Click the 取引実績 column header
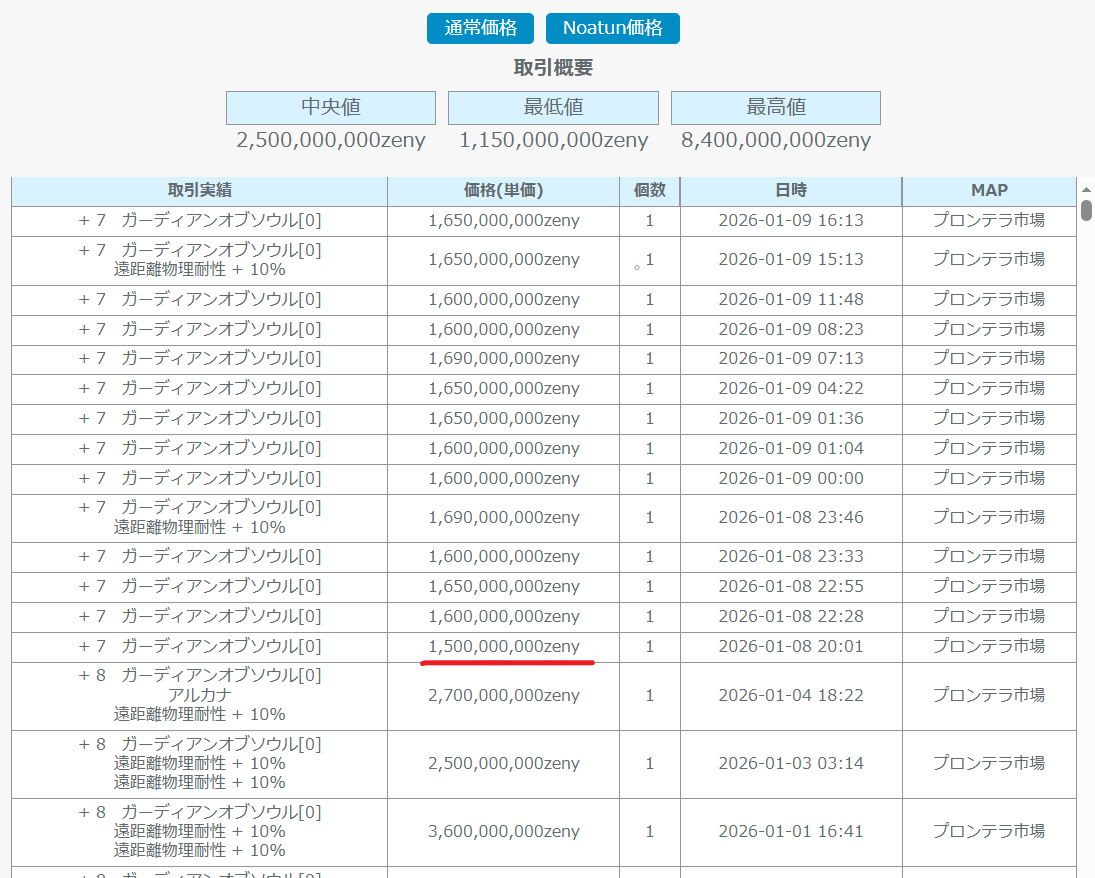The height and width of the screenshot is (878, 1095). pos(200,191)
